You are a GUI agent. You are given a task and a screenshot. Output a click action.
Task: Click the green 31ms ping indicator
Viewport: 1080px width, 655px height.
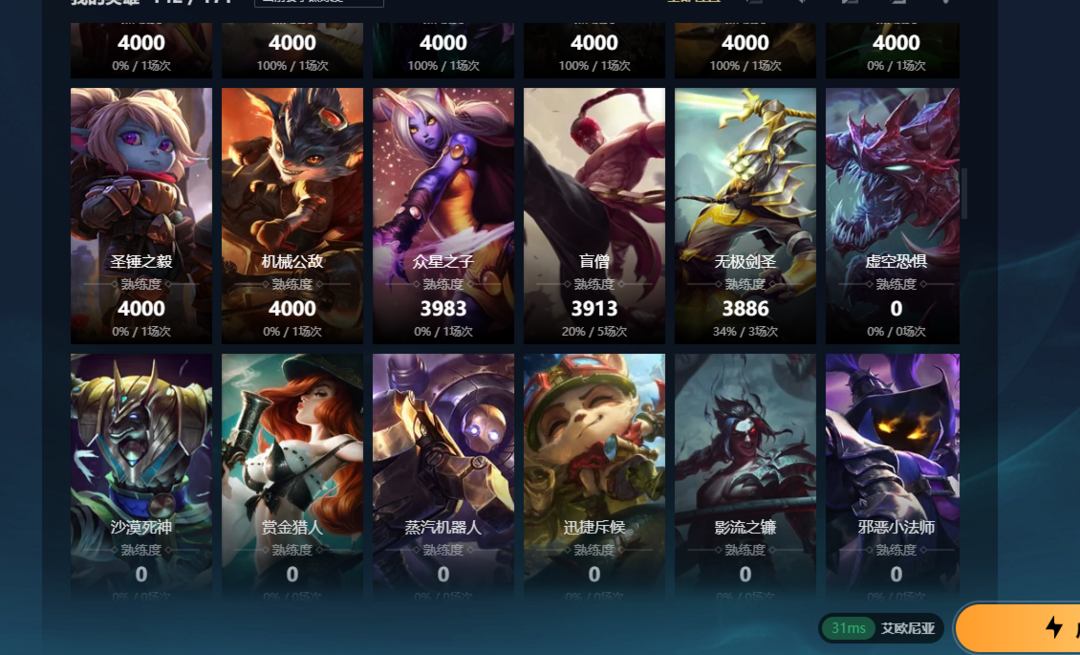point(848,628)
